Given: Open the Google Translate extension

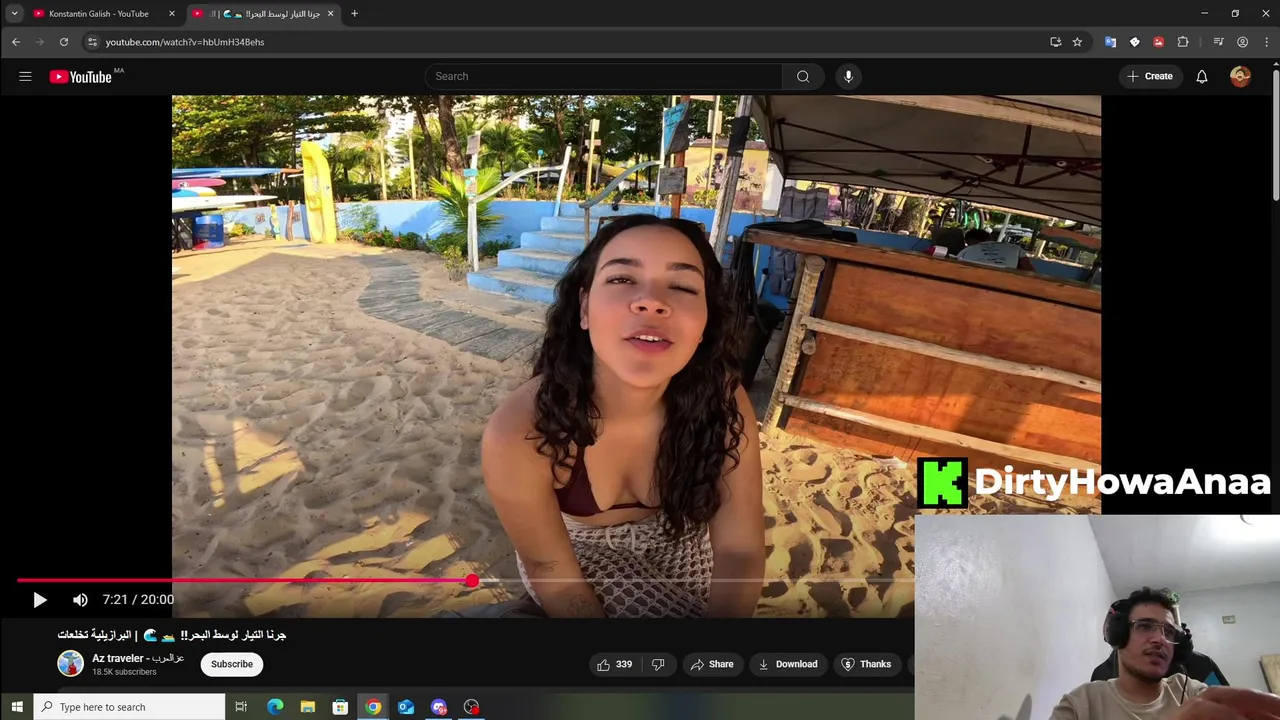Looking at the screenshot, I should [1110, 42].
